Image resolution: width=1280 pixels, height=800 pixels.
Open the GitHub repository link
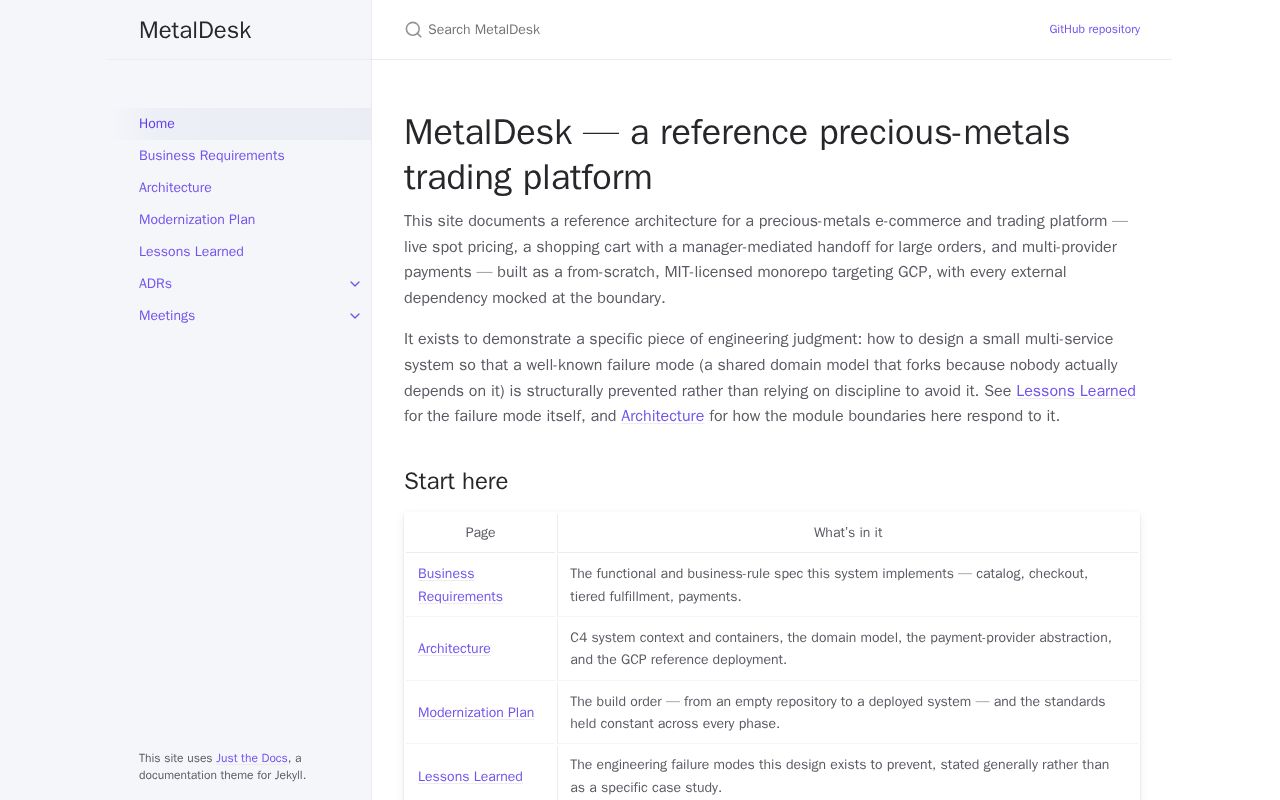click(x=1094, y=29)
